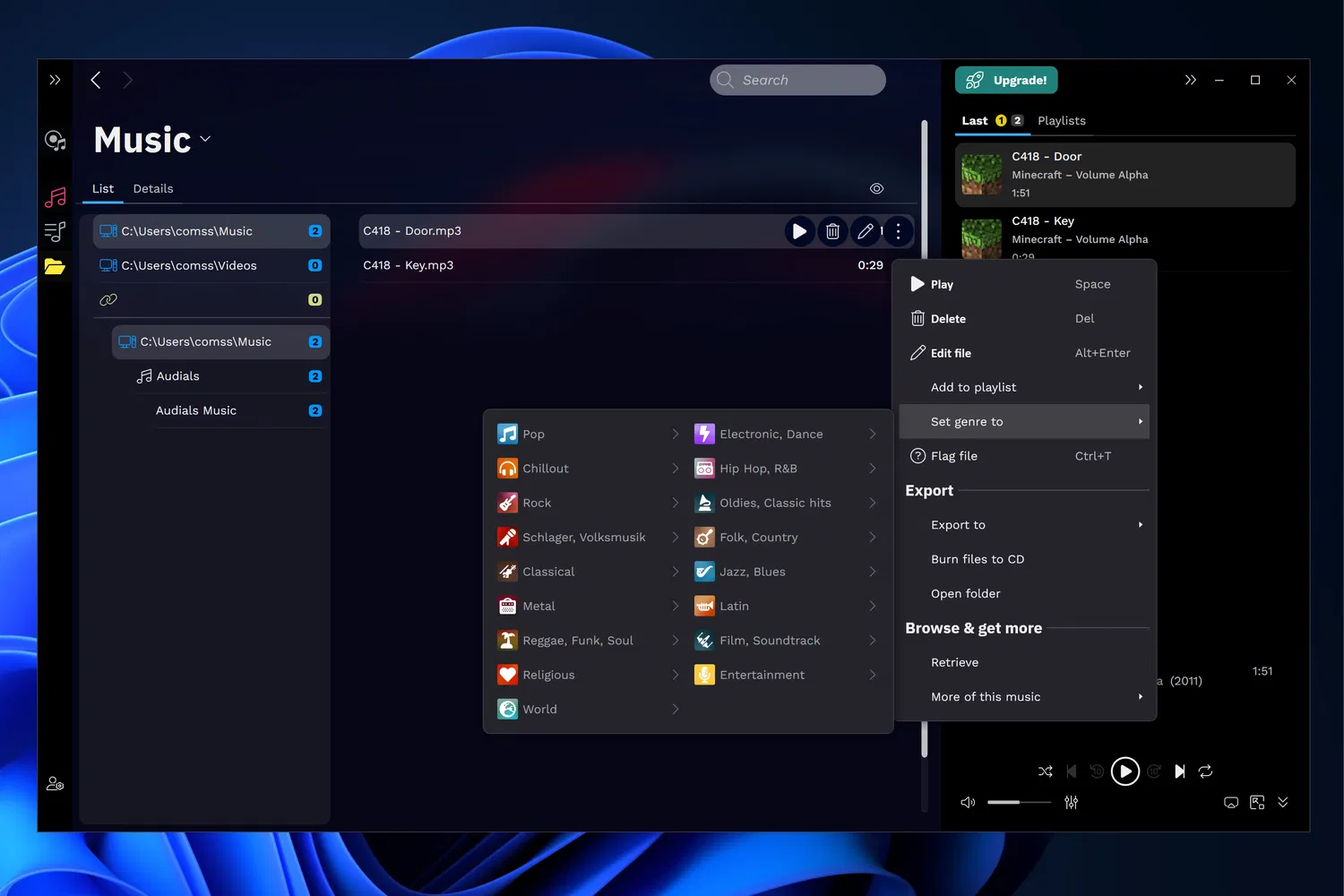Switch to the Details tab
The width and height of the screenshot is (1344, 896).
pyautogui.click(x=153, y=189)
